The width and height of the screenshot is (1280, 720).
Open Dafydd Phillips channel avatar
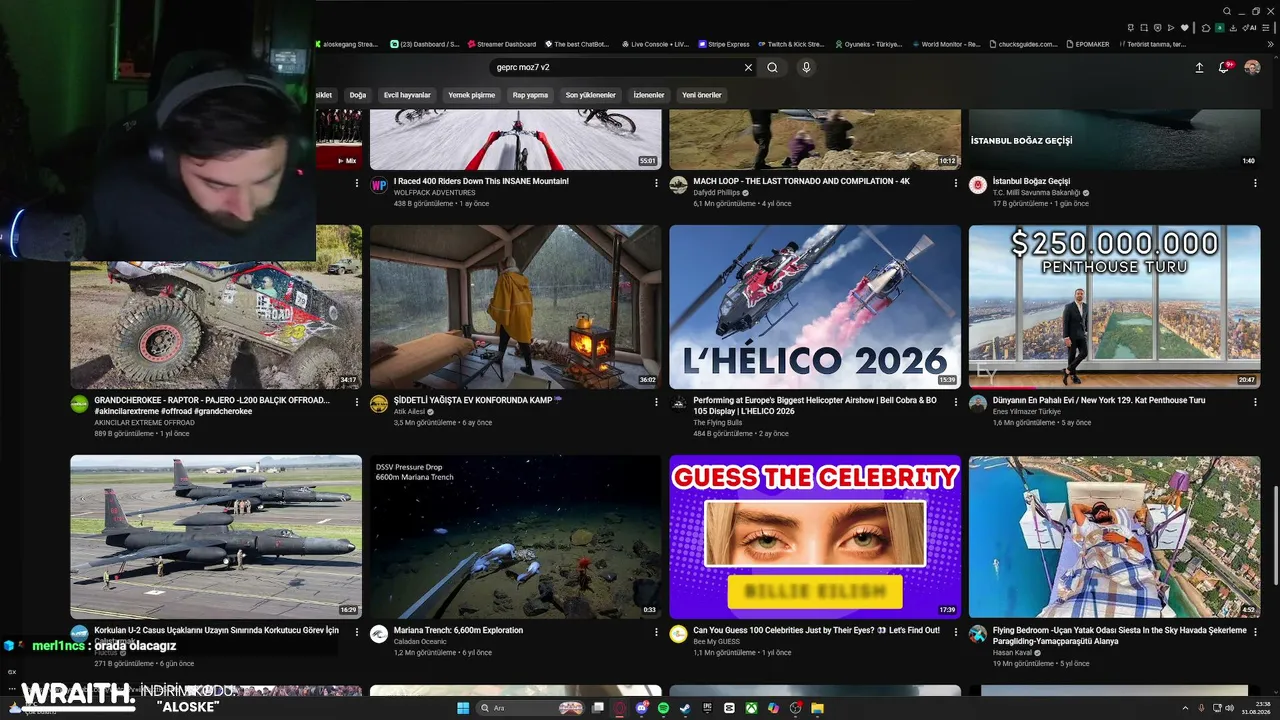(x=678, y=185)
